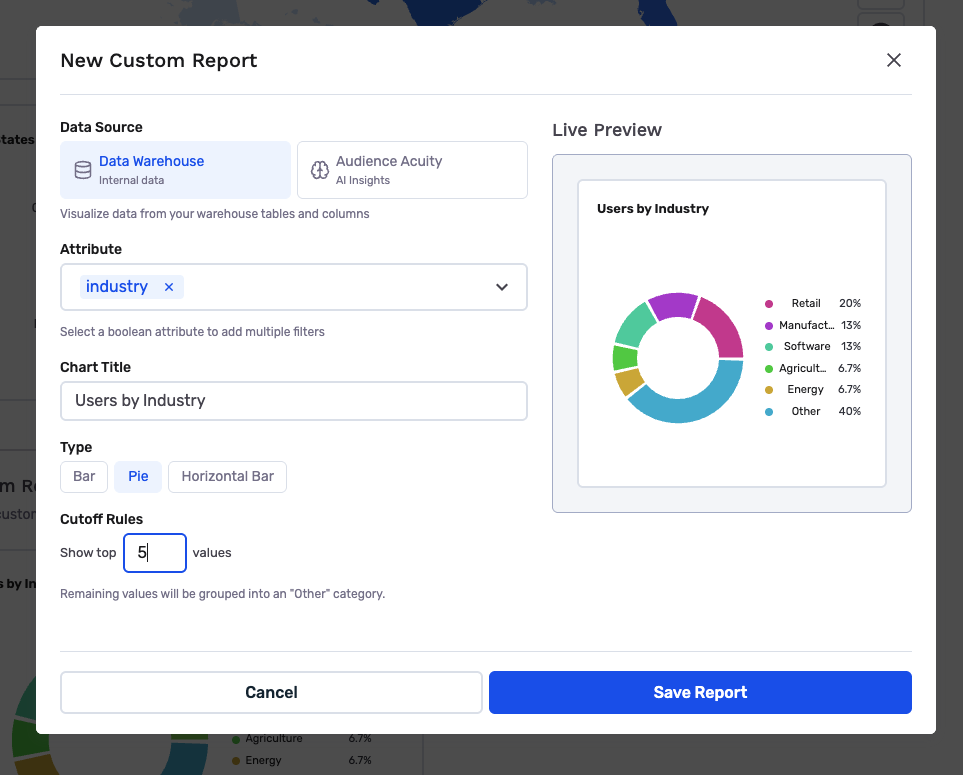Click the purple slice of donut chart
The height and width of the screenshot is (775, 963).
click(672, 305)
